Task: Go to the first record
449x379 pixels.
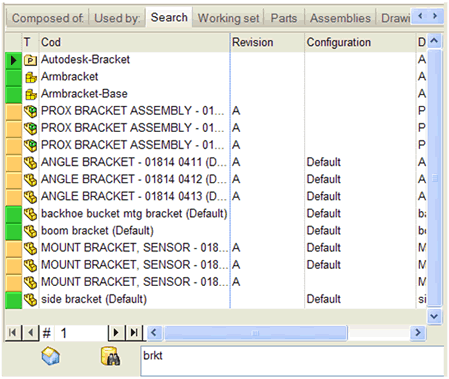Action: 13,332
